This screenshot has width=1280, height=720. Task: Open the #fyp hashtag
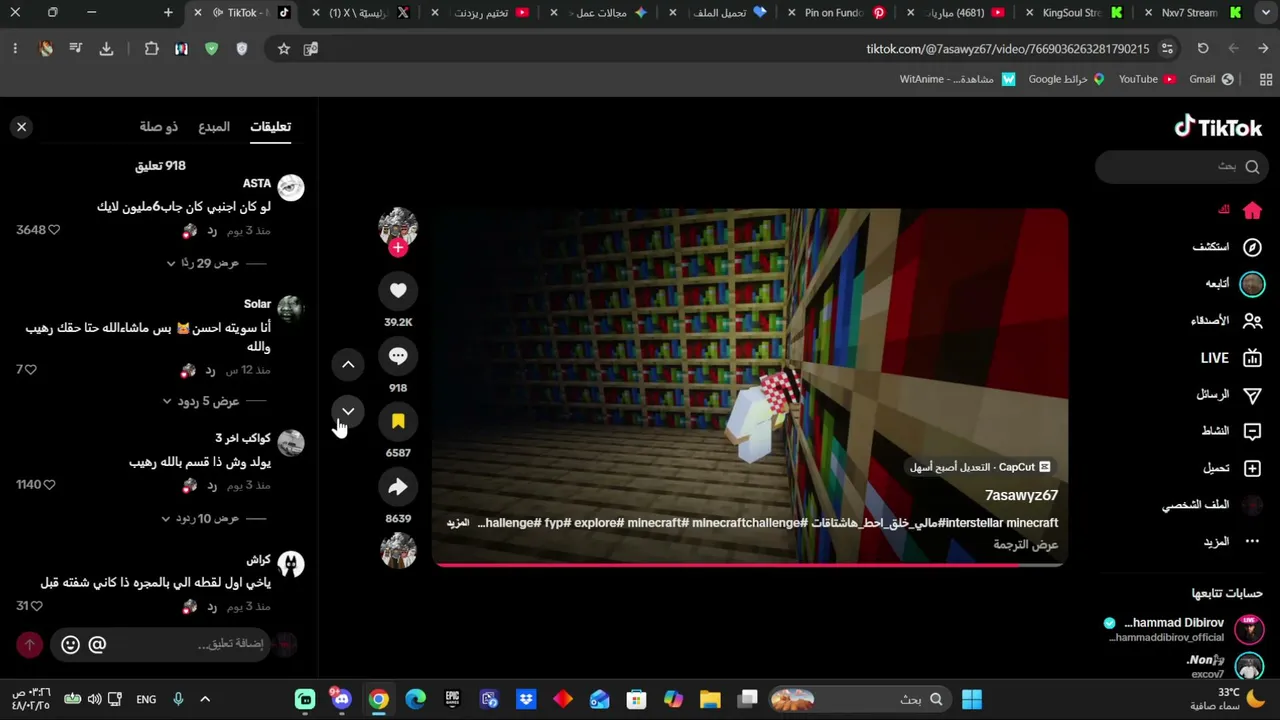click(x=556, y=523)
